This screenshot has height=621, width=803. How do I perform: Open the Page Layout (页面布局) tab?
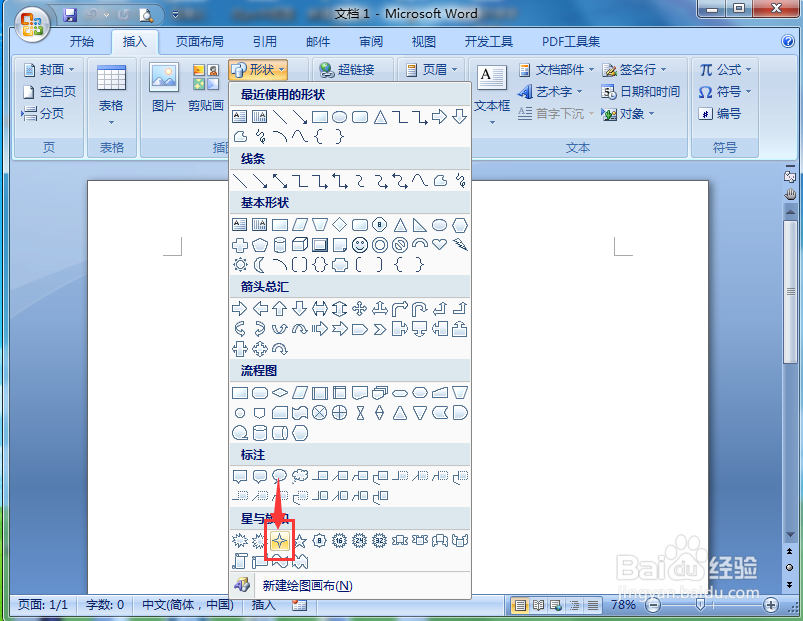200,41
